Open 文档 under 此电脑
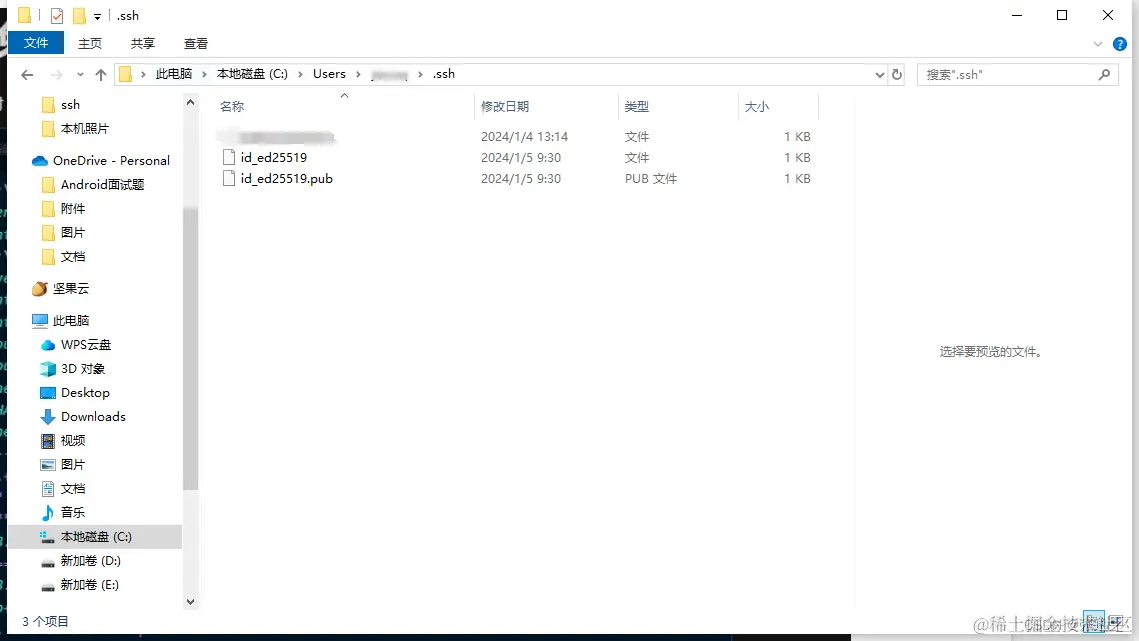The image size is (1139, 641). coord(73,488)
